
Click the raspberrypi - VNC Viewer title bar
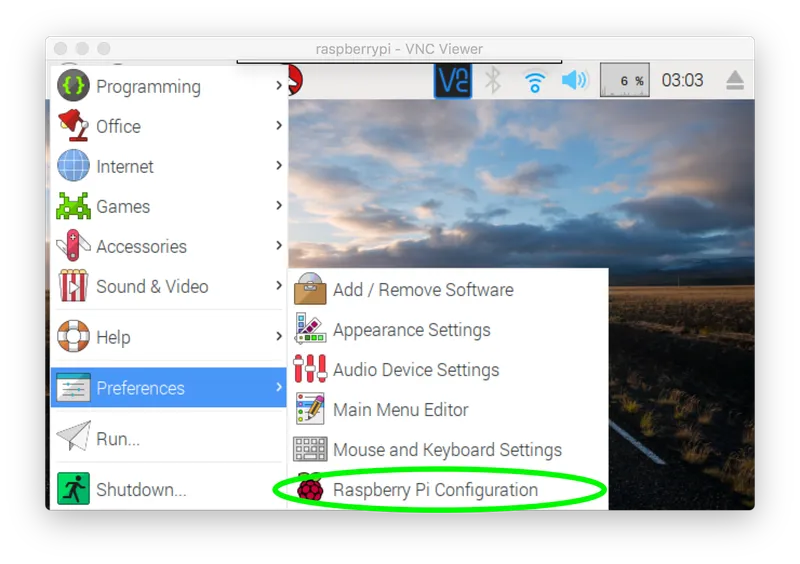click(x=399, y=48)
